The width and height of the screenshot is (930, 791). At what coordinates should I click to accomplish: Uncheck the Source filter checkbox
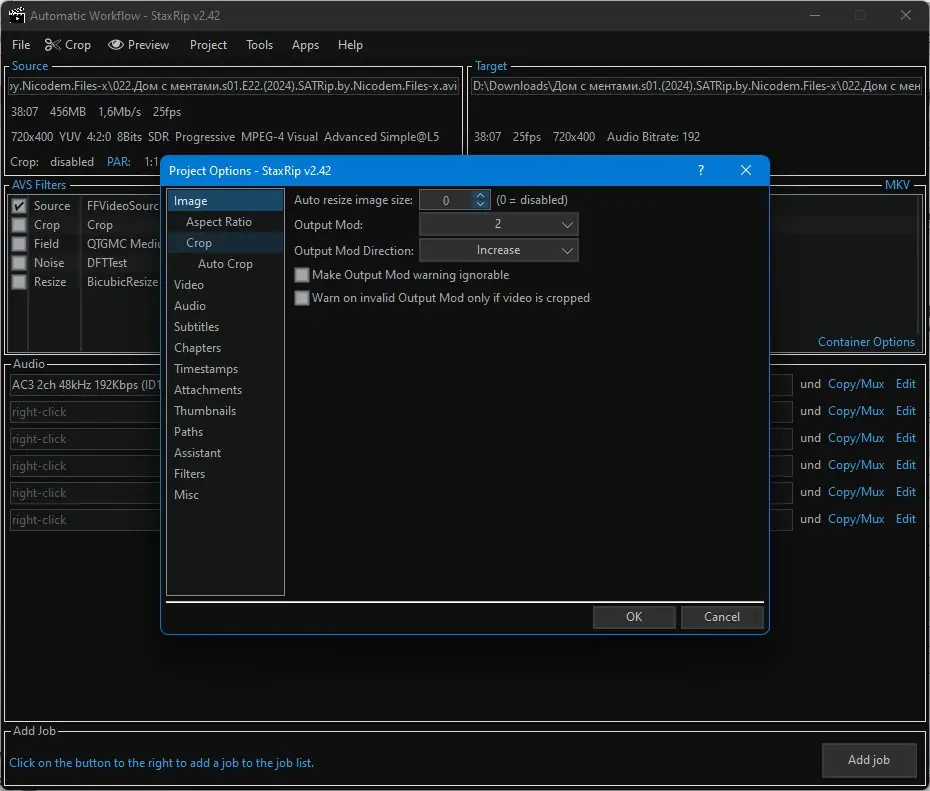pyautogui.click(x=19, y=206)
